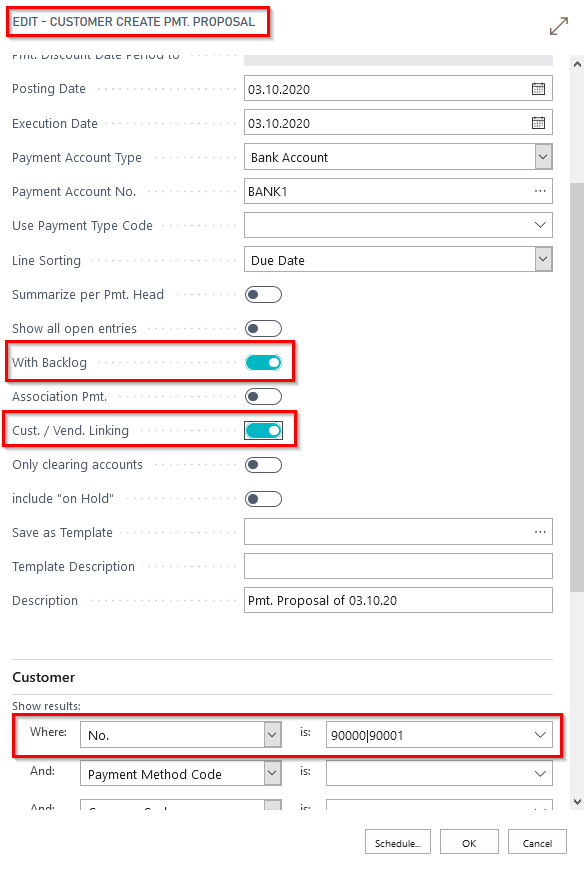Turn off Cust. / Vend. Linking
The image size is (584, 869).
tap(263, 430)
